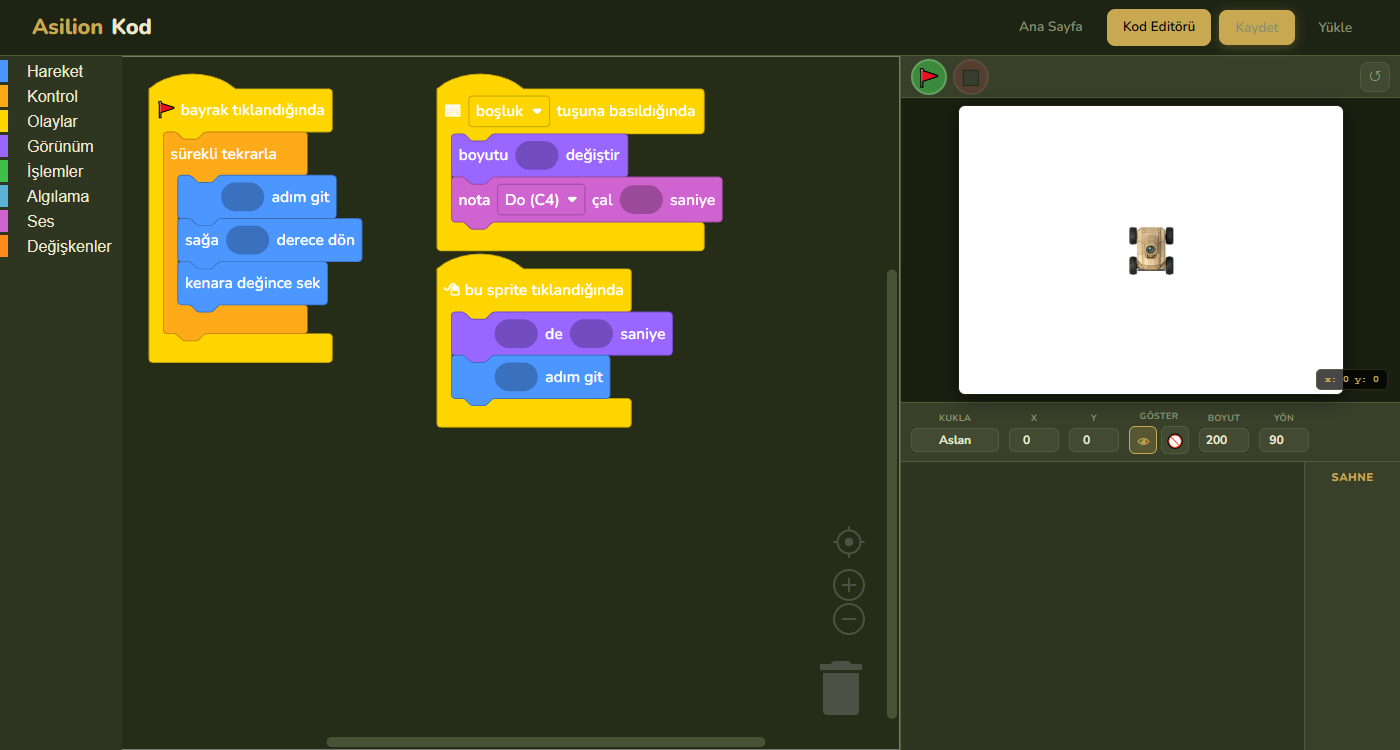
Task: Go to Ana Sayfa
Action: click(x=1050, y=27)
